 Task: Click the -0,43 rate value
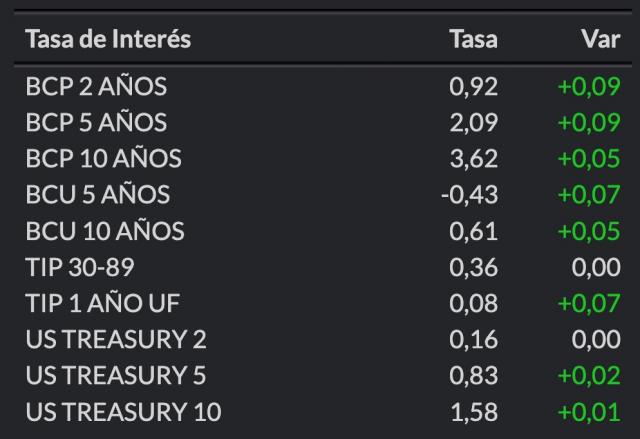pos(470,194)
